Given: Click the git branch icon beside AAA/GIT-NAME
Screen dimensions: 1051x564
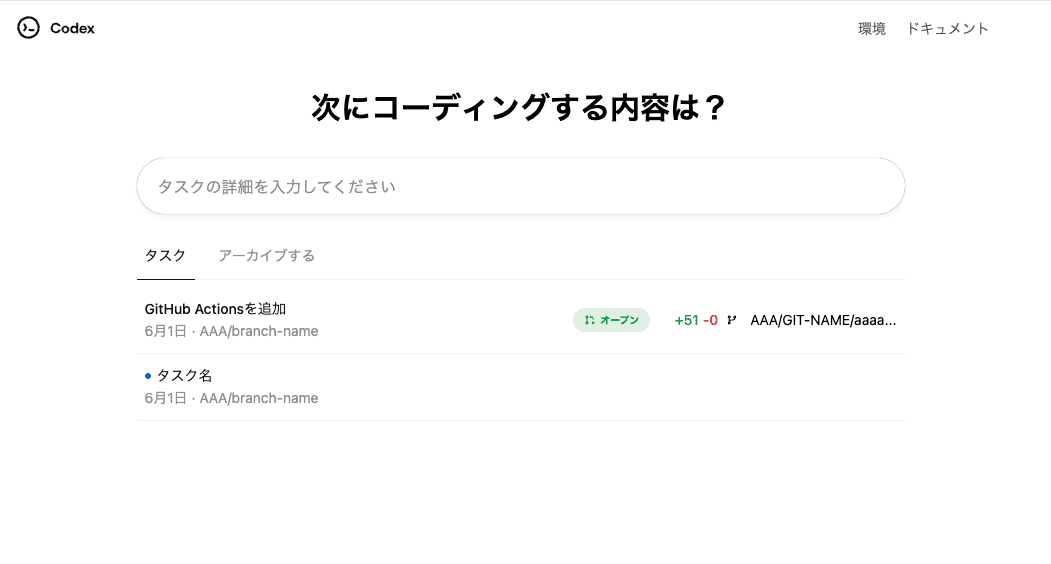Looking at the screenshot, I should click(x=732, y=320).
